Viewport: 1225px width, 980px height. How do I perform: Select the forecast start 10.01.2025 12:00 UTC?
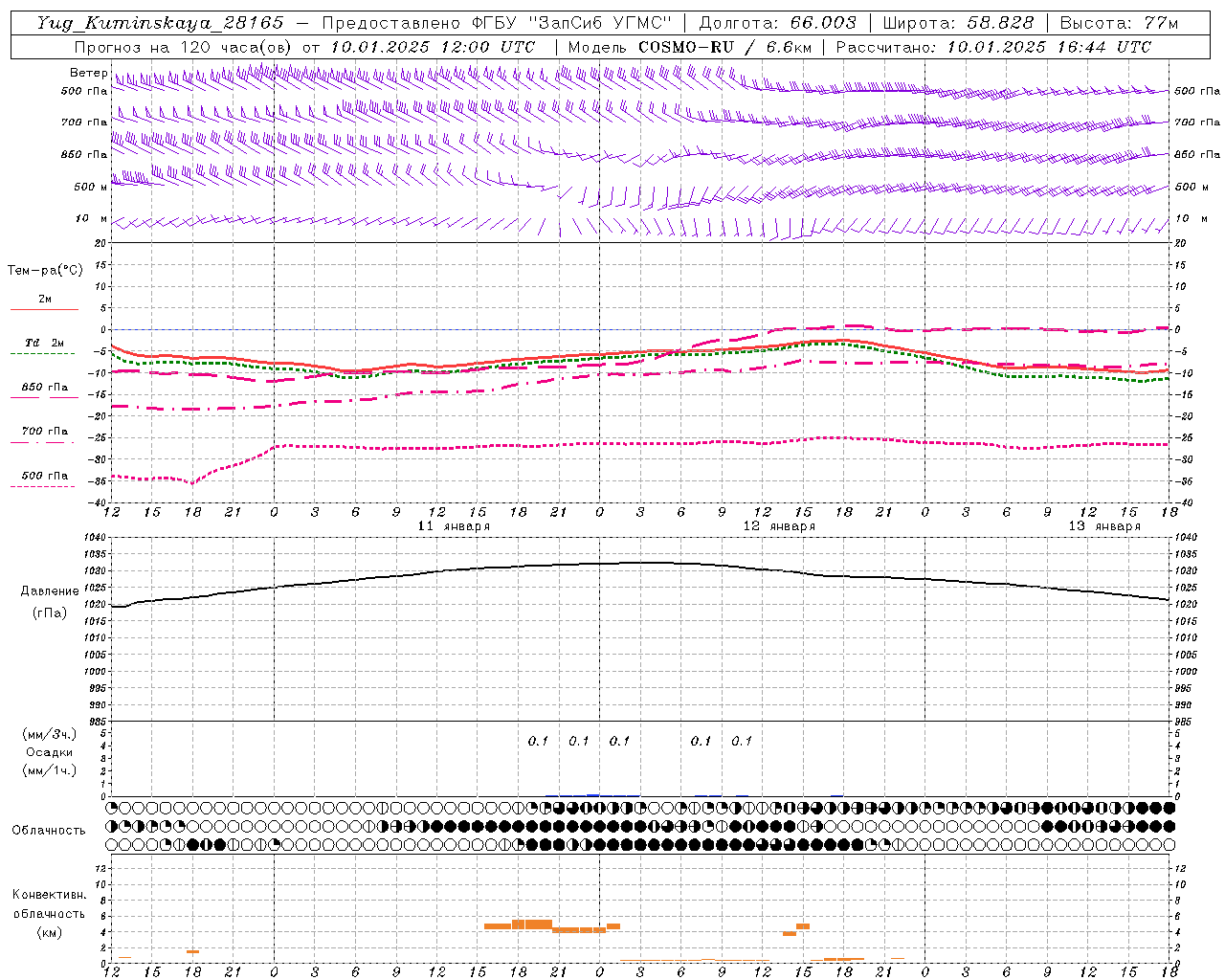pos(433,47)
